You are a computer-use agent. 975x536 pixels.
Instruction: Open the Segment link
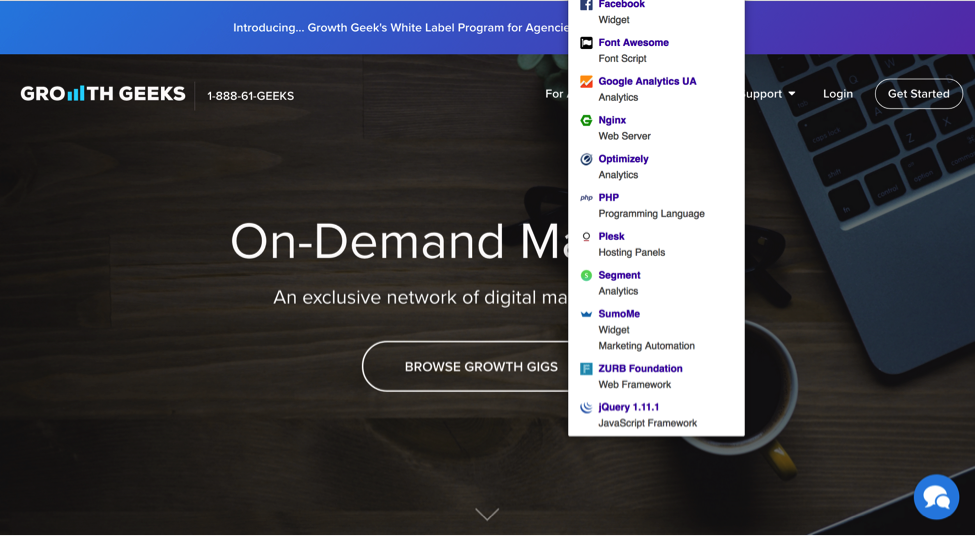(x=619, y=275)
